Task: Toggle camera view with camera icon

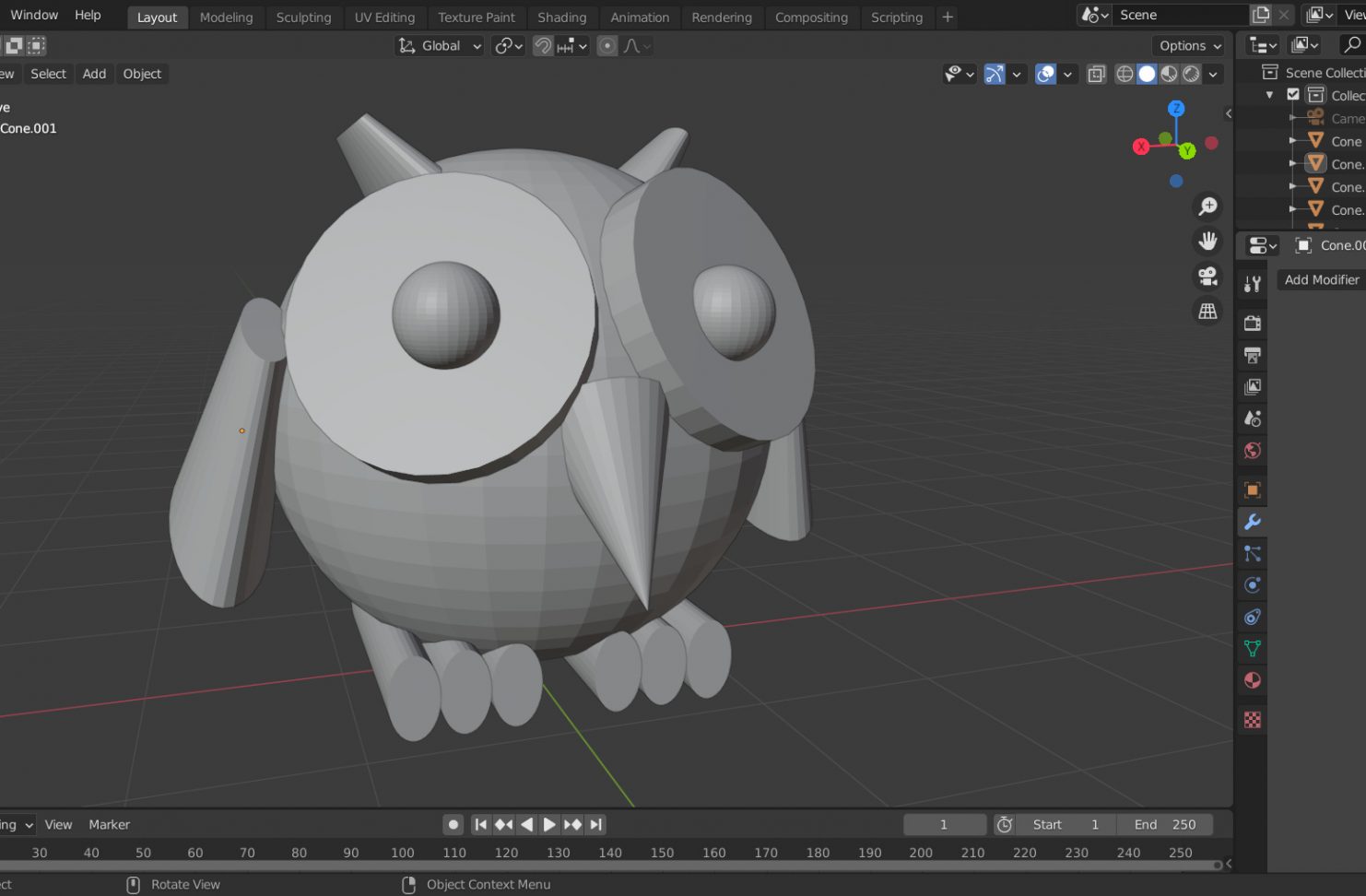Action: 1207,277
